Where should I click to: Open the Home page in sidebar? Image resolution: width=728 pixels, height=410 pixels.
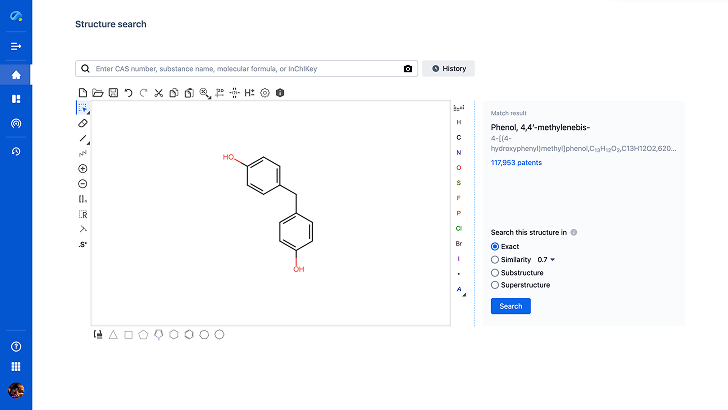tap(16, 75)
